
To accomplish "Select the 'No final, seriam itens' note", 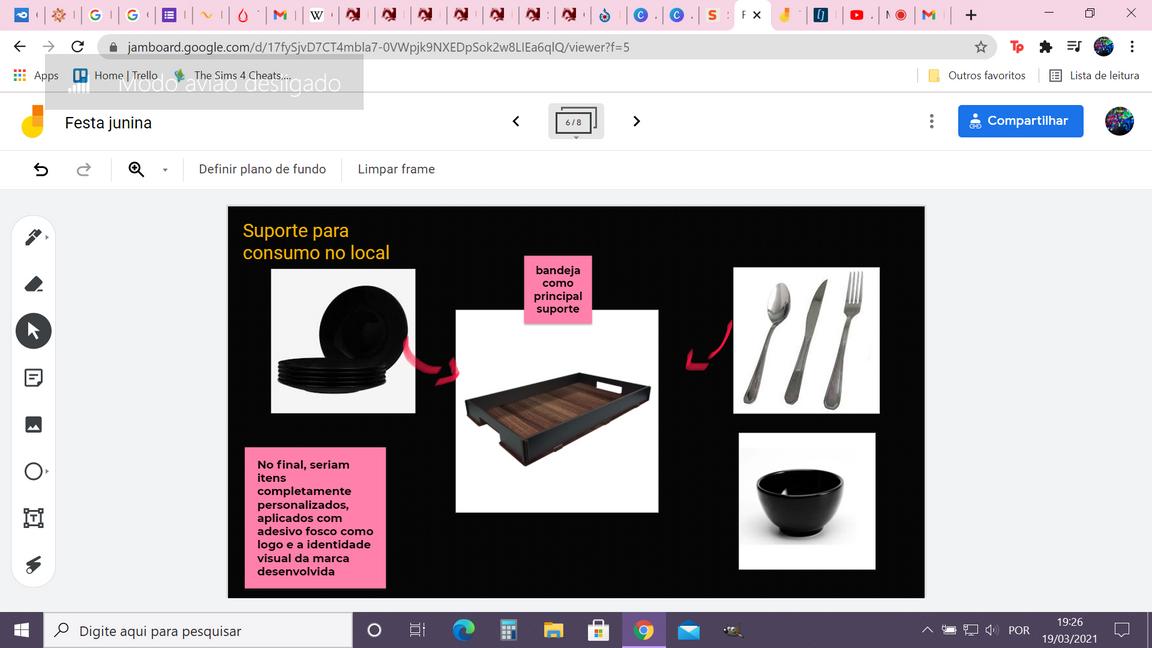I will tap(315, 518).
